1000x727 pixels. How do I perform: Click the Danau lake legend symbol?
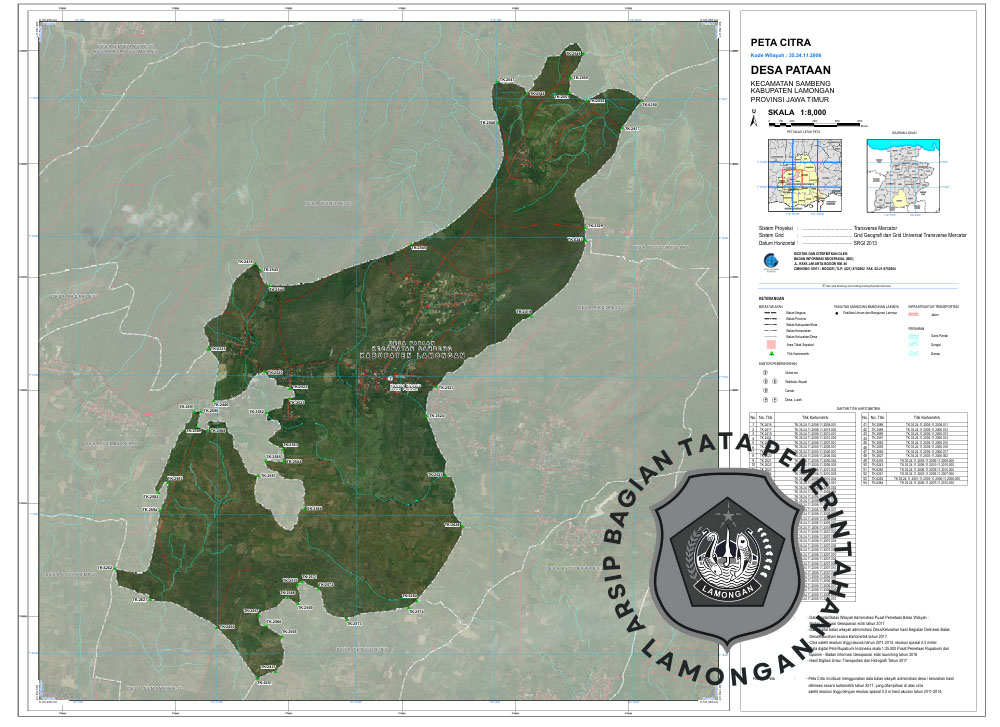pyautogui.click(x=912, y=354)
